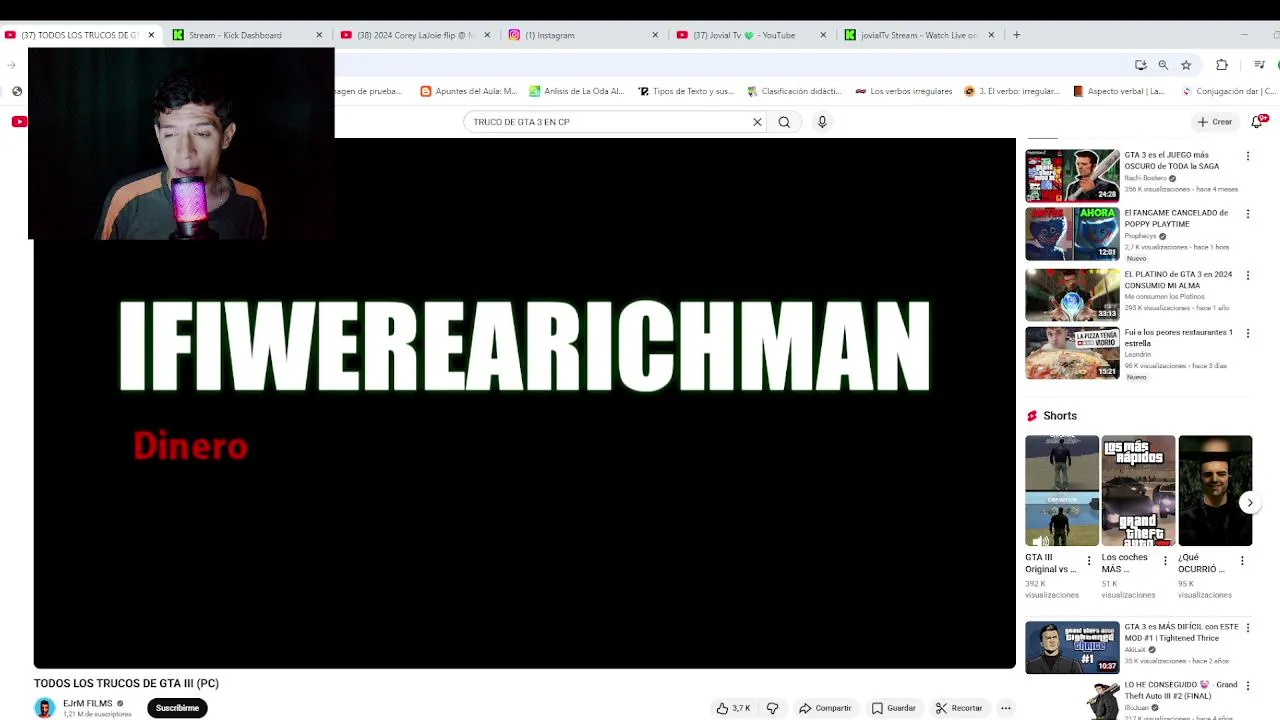This screenshot has height=720, width=1280.
Task: Switch to the Stream - Kick Dashboard tab
Action: click(x=249, y=35)
